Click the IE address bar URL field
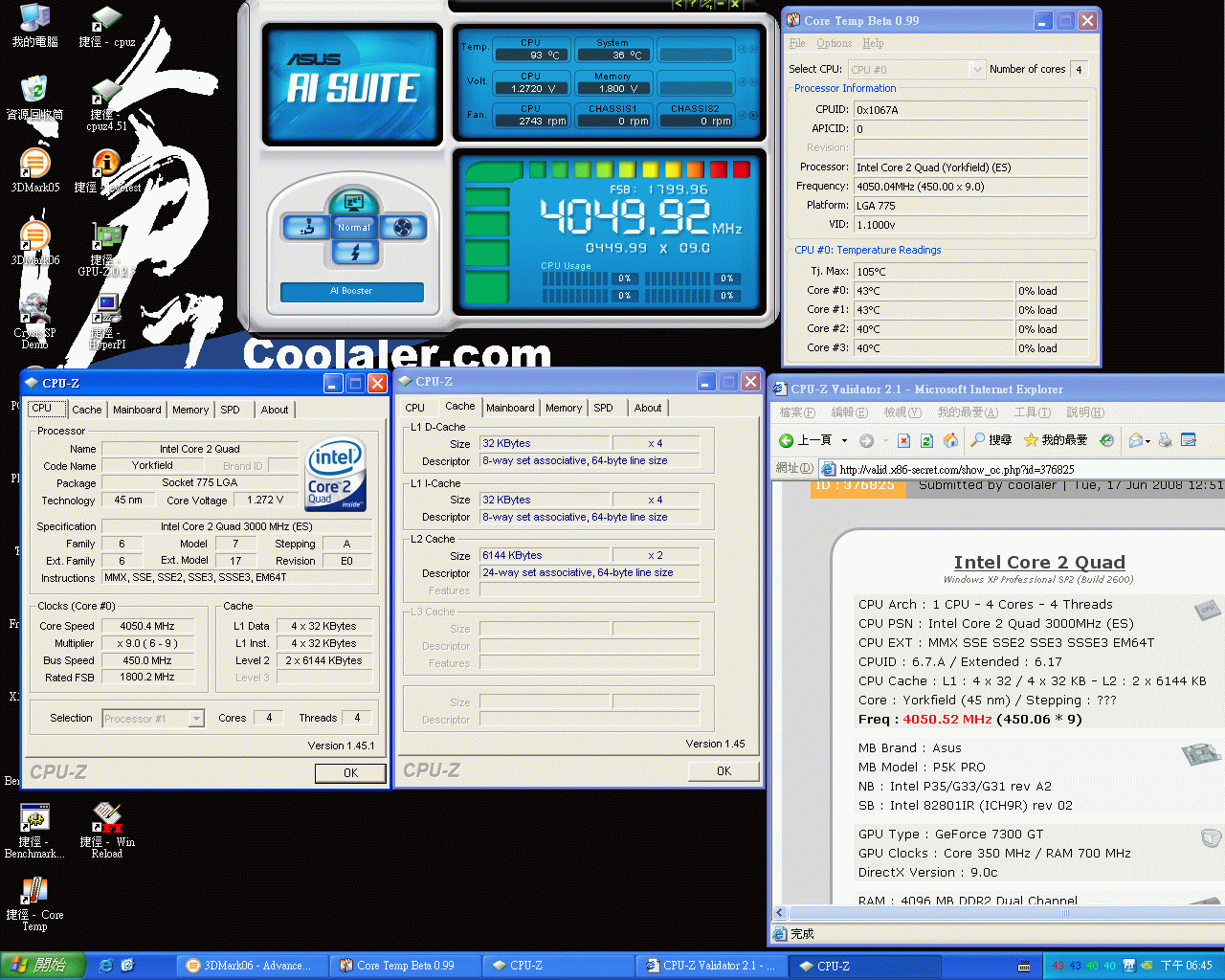The image size is (1225, 980). click(x=1022, y=469)
